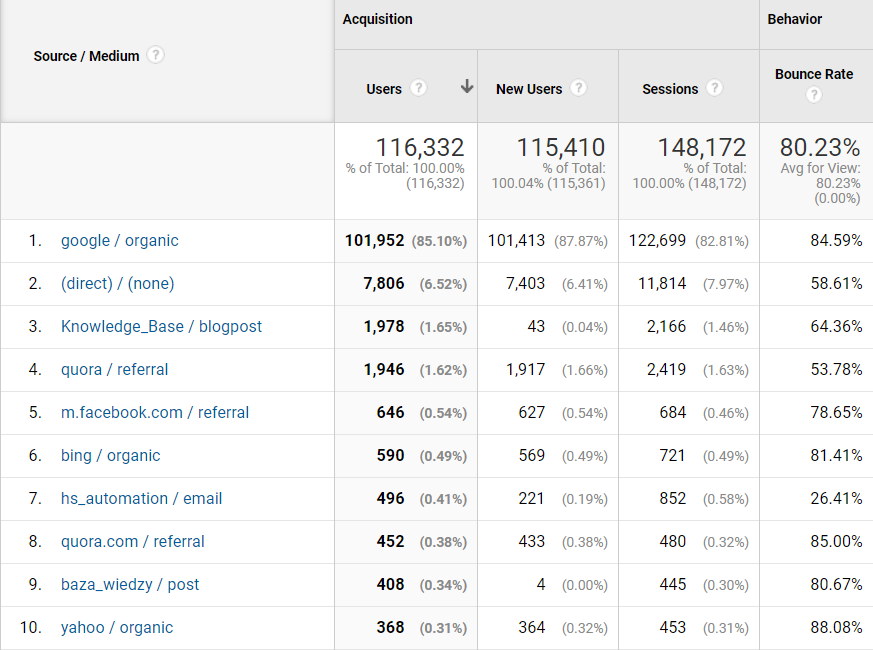Viewport: 873px width, 650px height.
Task: Click the Users column help icon
Action: tap(418, 88)
